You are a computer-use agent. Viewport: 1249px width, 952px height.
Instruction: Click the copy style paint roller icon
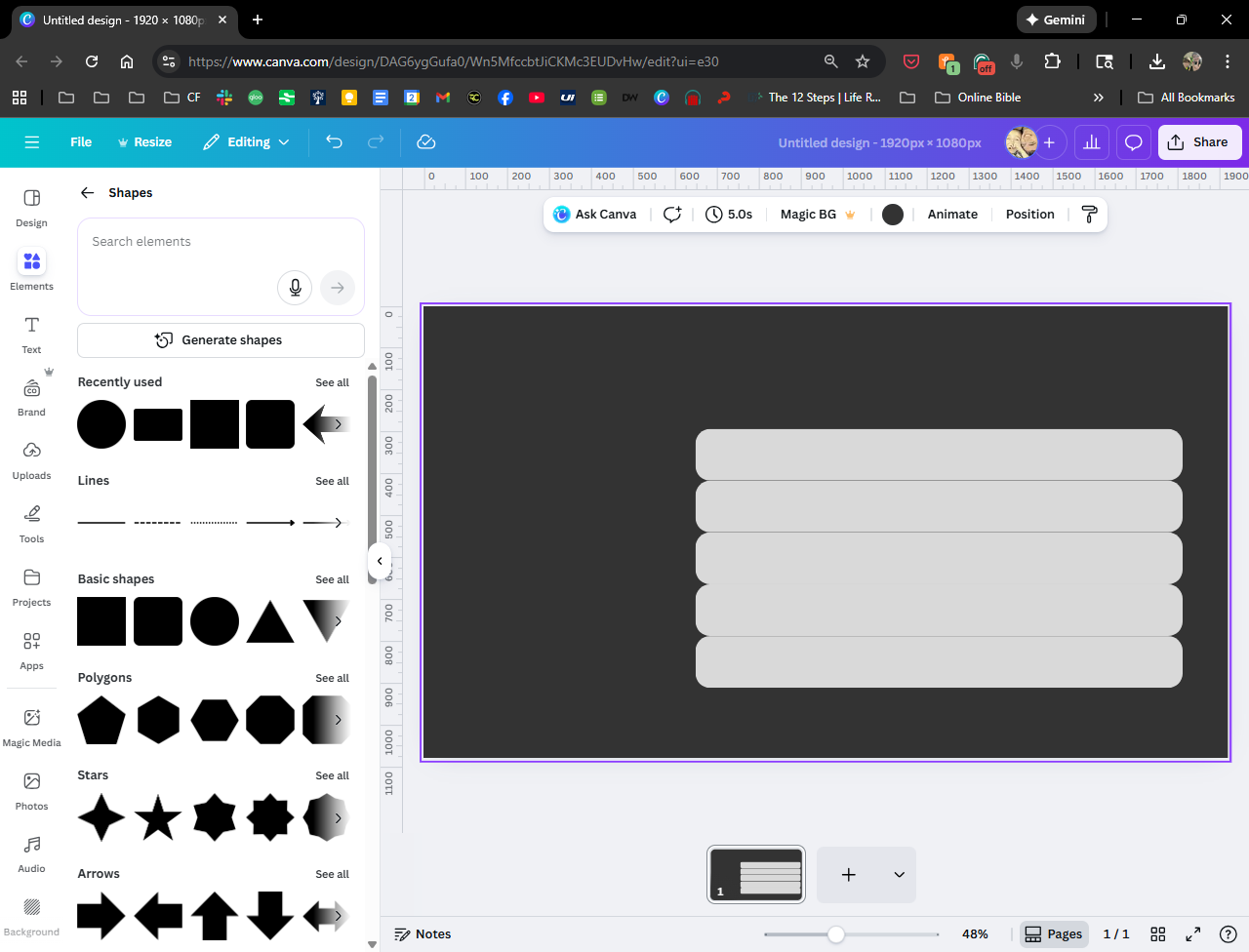(x=1089, y=215)
